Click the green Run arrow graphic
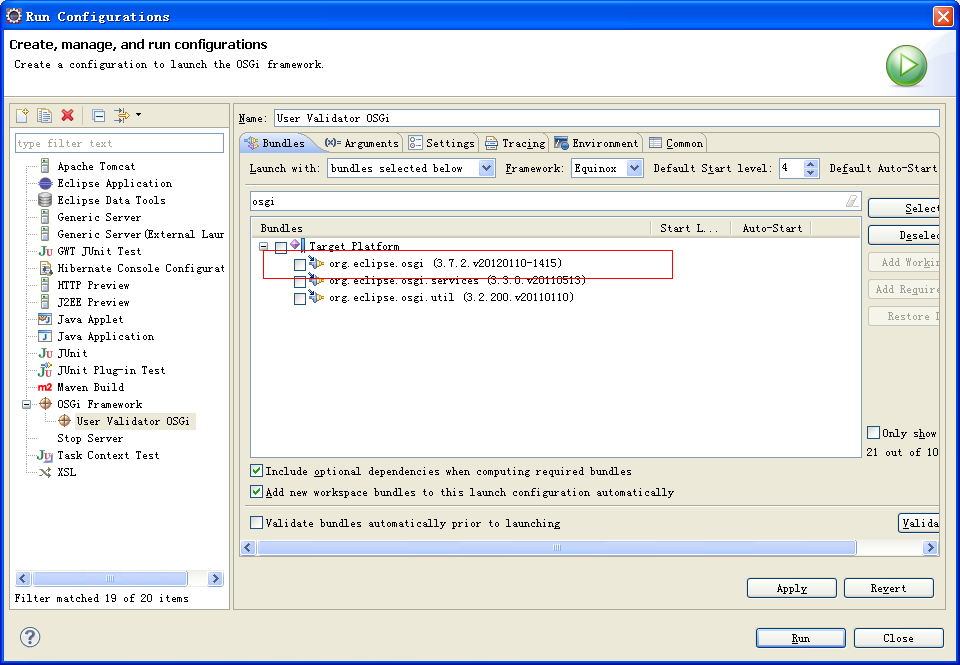This screenshot has width=960, height=665. (906, 66)
